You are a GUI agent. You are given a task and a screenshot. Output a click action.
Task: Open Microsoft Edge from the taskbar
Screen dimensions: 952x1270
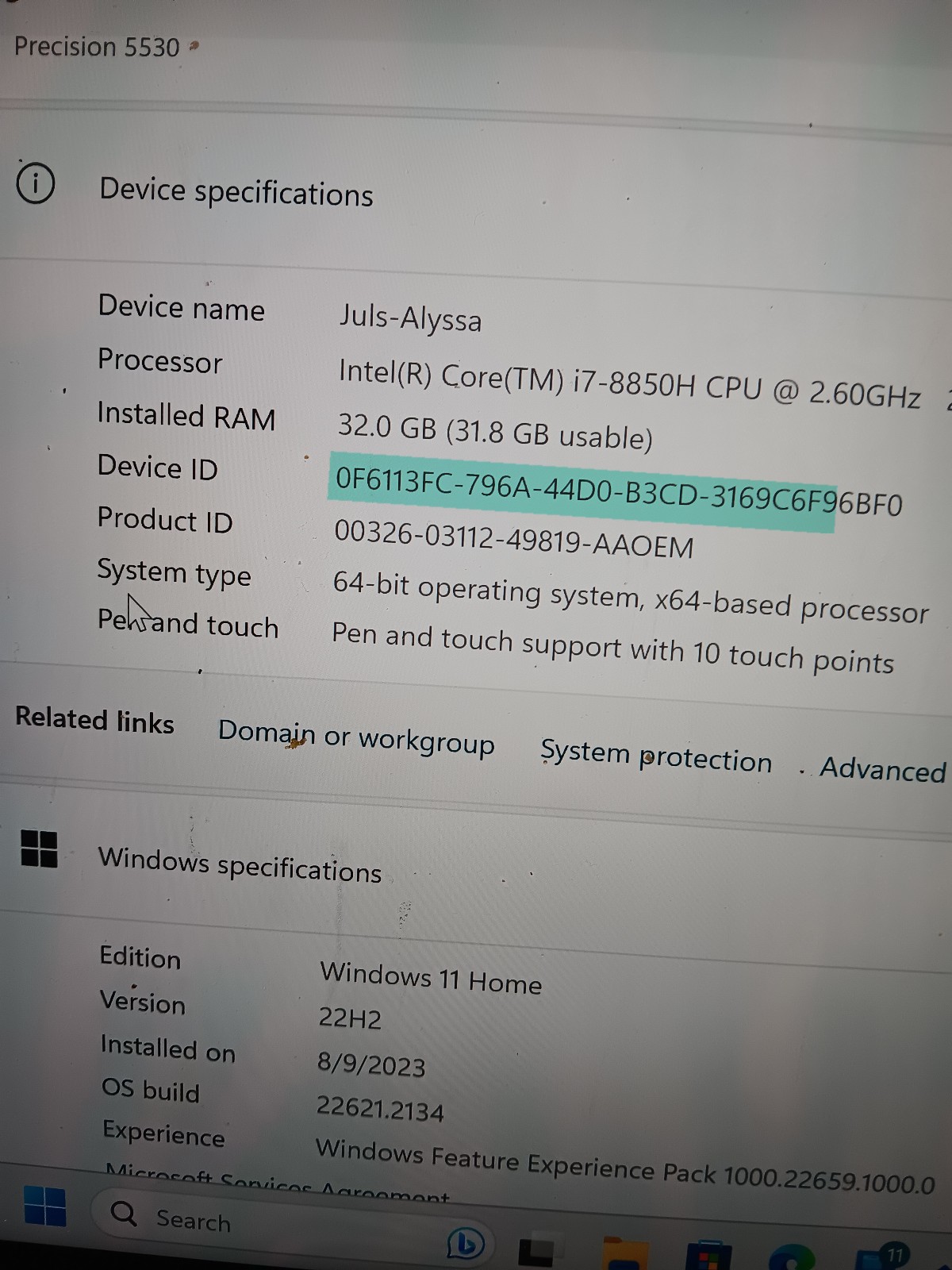(793, 1257)
